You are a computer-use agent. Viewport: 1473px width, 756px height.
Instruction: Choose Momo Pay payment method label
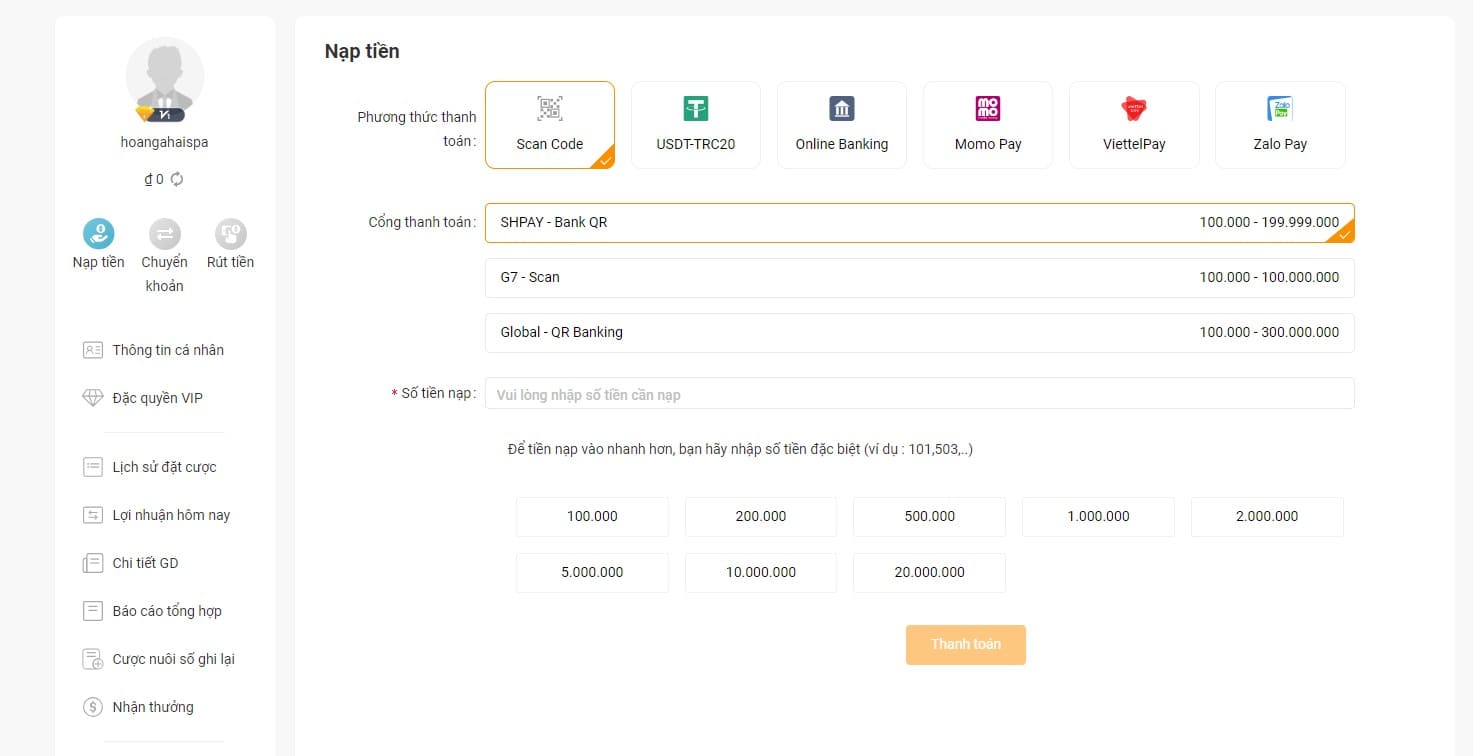(988, 144)
